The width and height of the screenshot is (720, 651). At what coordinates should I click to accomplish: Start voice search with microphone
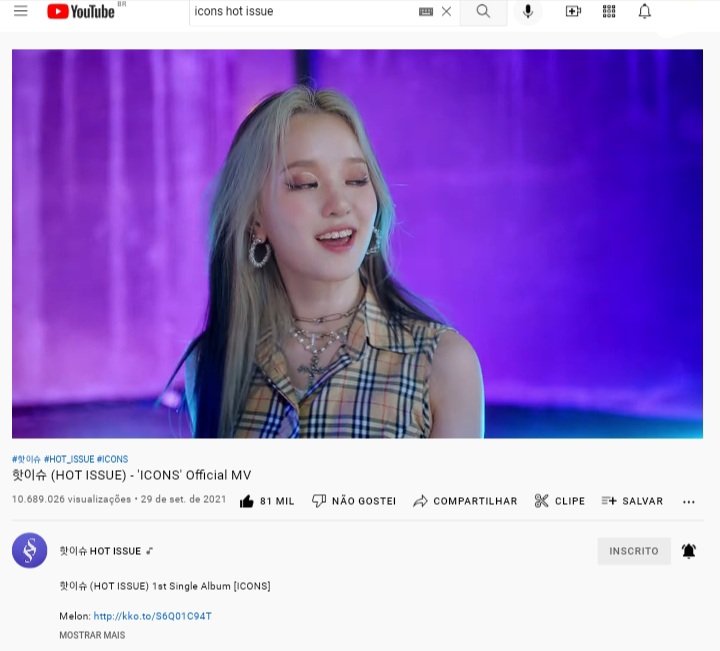pos(528,11)
